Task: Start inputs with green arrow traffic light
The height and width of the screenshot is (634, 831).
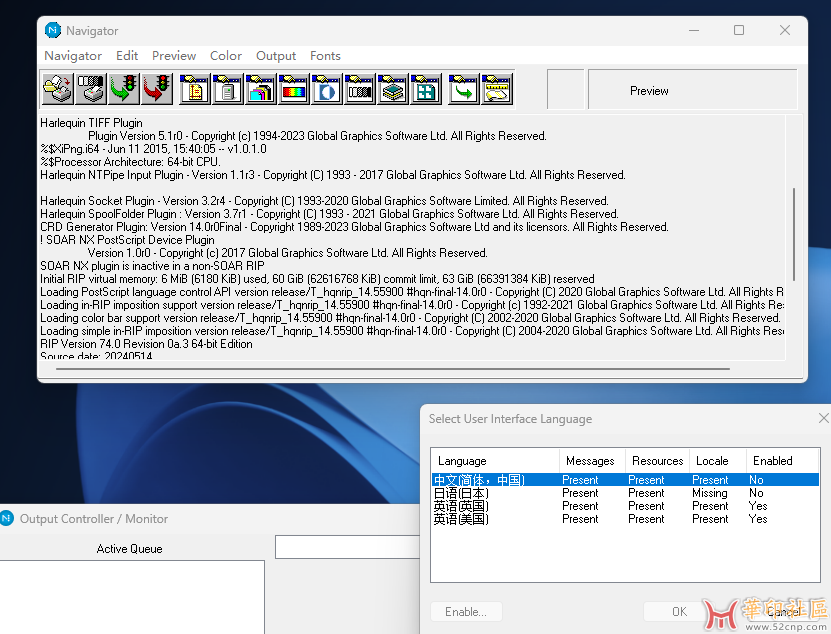Action: click(x=123, y=89)
